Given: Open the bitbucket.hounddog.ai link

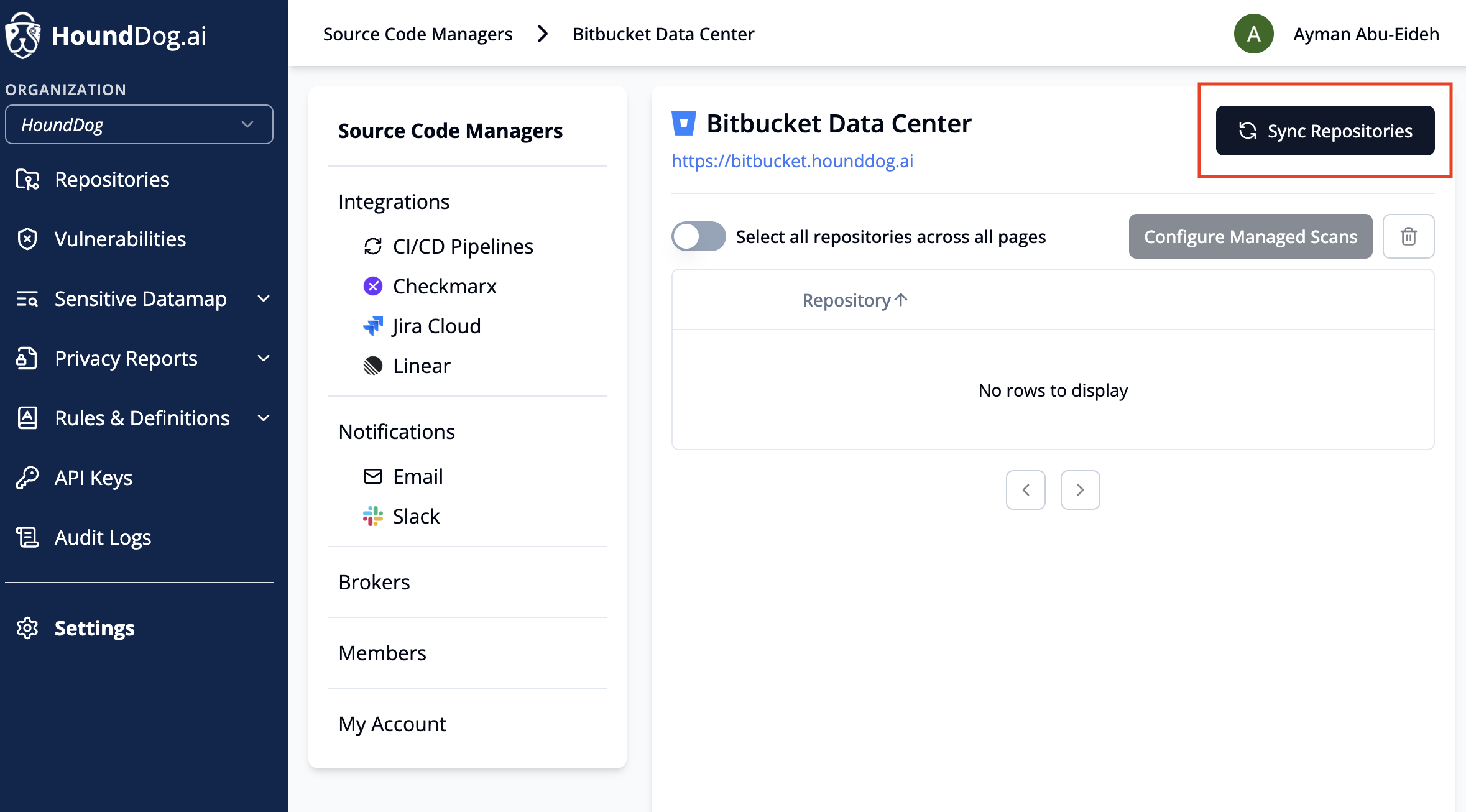Looking at the screenshot, I should coord(792,161).
